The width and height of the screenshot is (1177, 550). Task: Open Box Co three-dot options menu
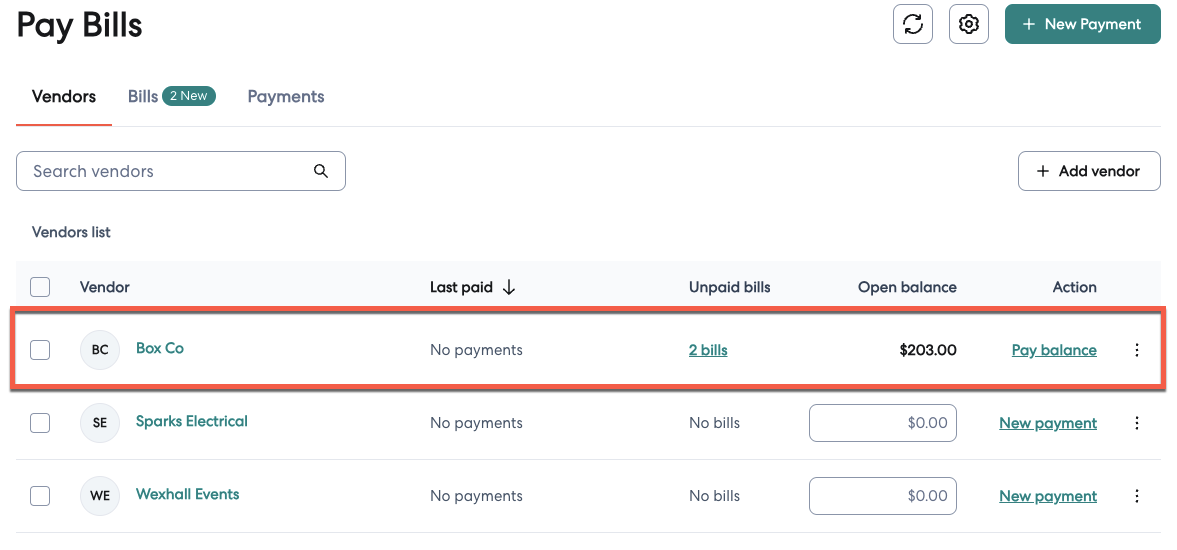1136,350
